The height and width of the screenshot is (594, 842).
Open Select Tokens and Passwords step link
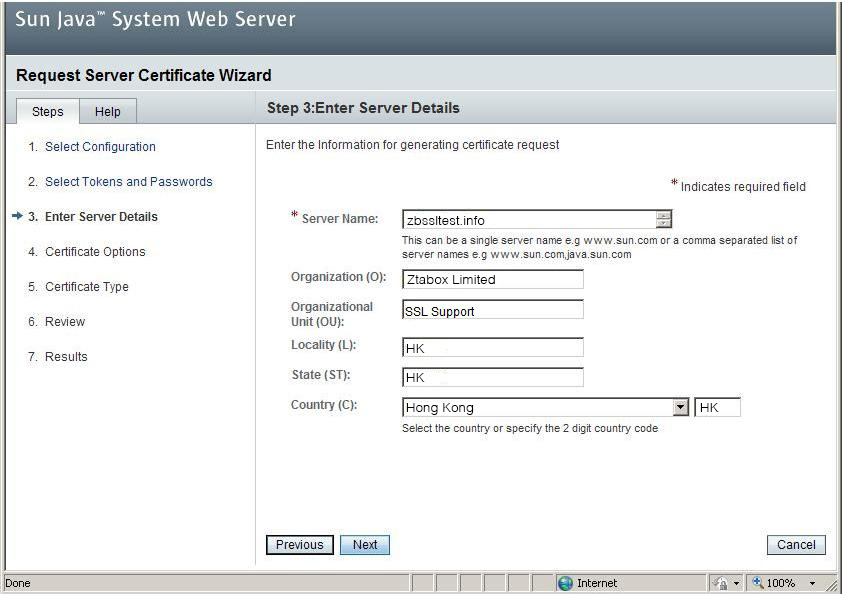click(x=128, y=182)
